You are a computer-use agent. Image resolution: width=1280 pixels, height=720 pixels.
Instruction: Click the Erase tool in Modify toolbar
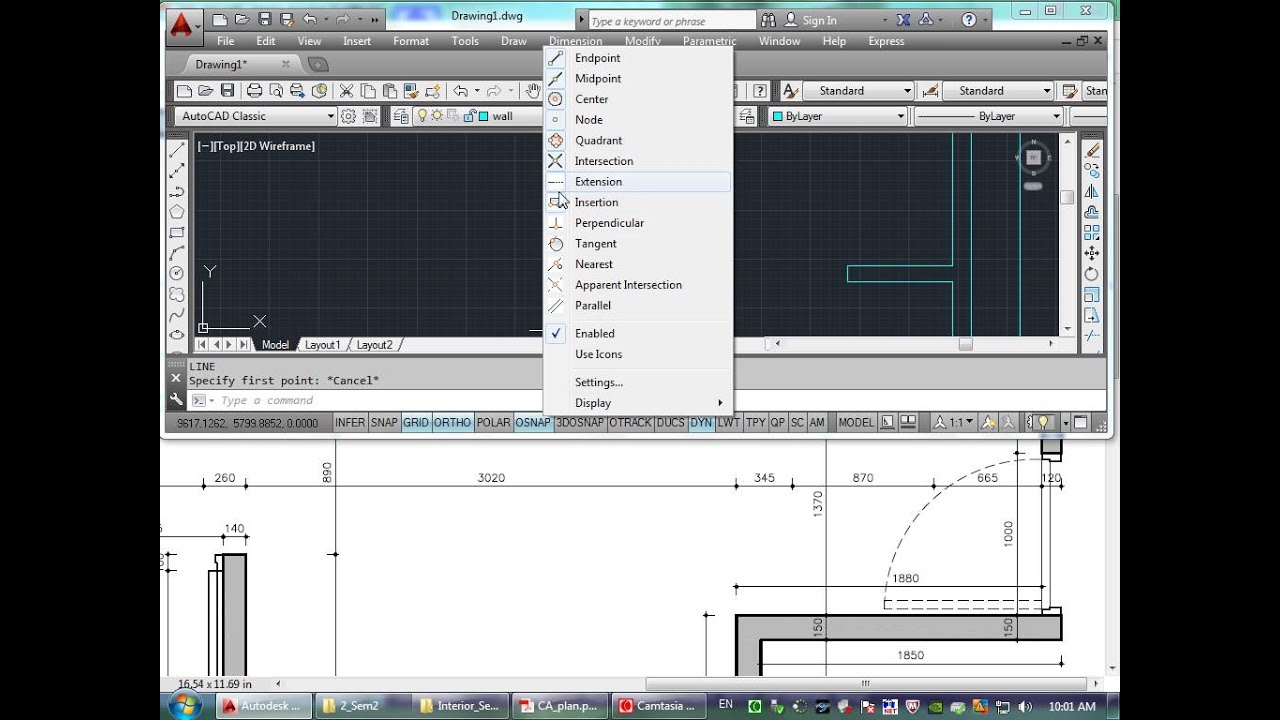(1092, 150)
